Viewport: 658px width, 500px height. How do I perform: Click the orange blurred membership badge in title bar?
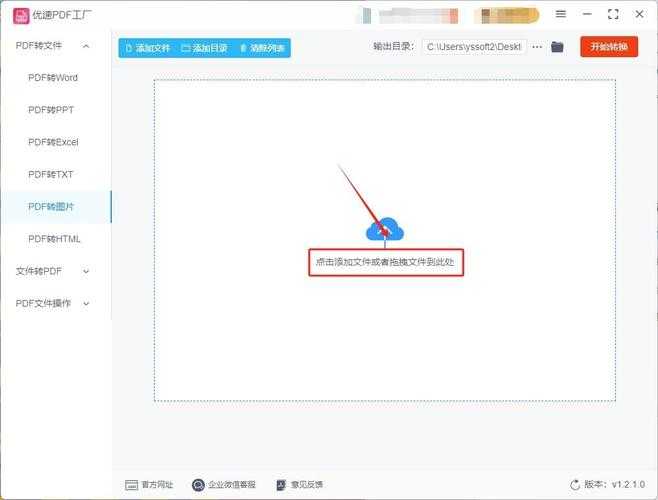tap(507, 15)
